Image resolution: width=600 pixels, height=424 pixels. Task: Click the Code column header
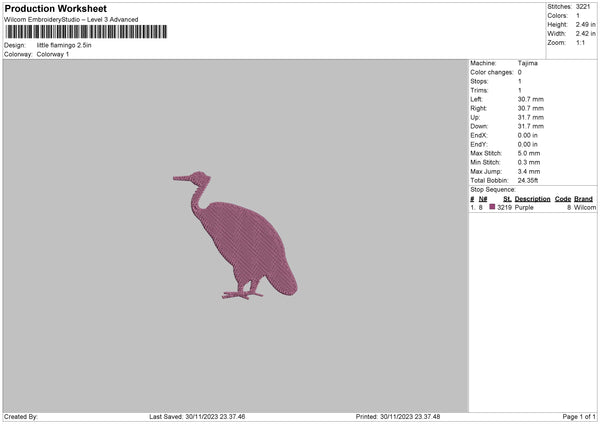(562, 198)
